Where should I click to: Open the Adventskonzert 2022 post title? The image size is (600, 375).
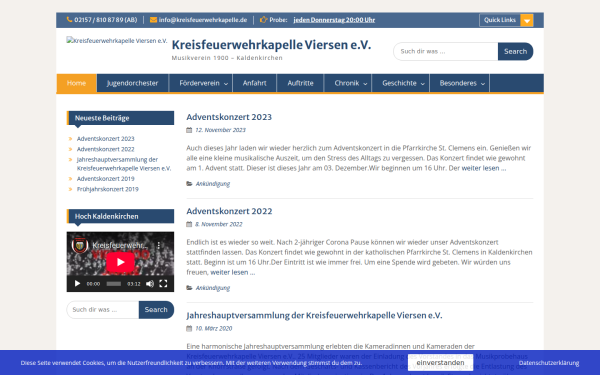point(229,211)
